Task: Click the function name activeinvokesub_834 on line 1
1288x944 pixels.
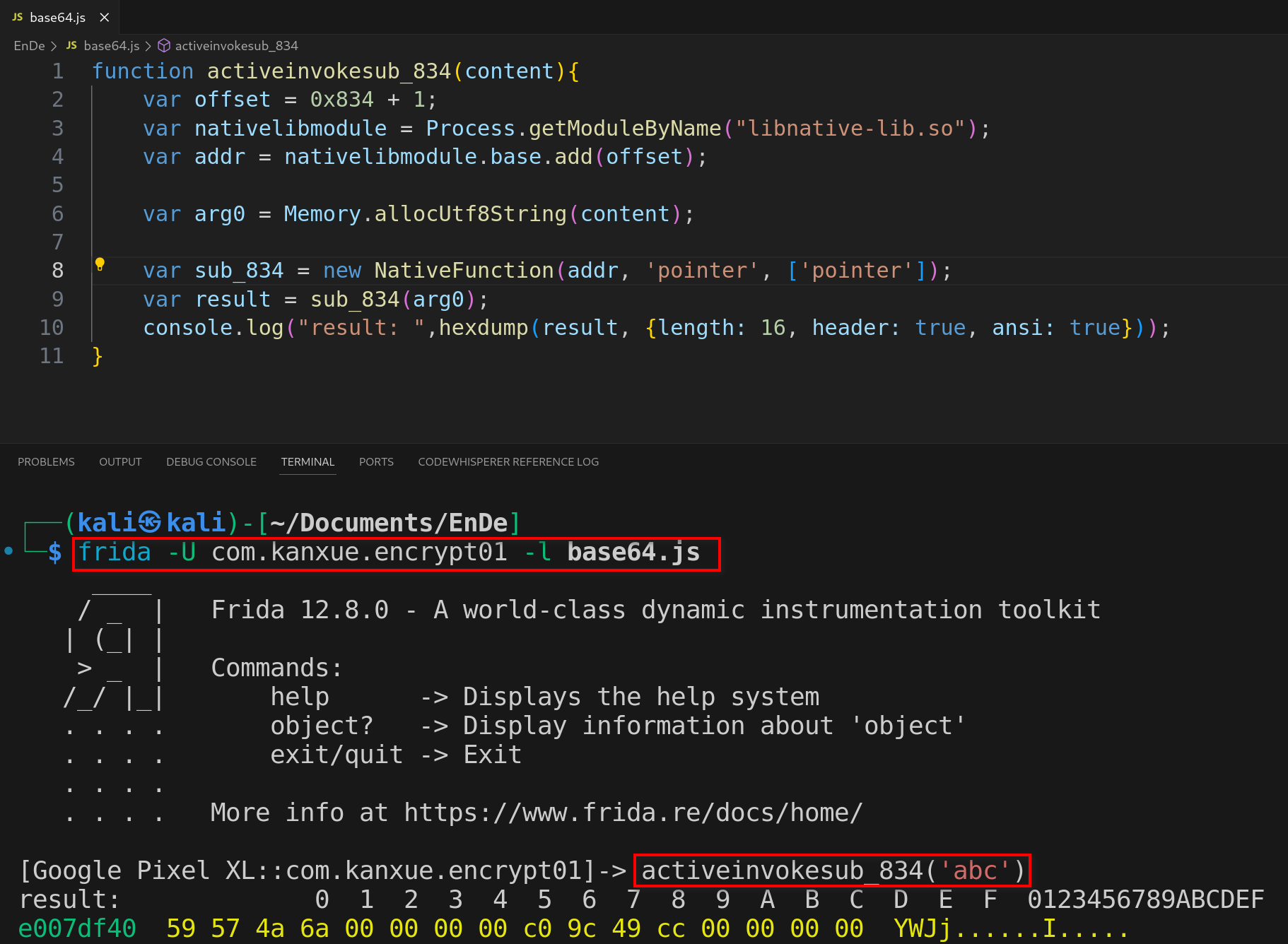Action: click(329, 71)
